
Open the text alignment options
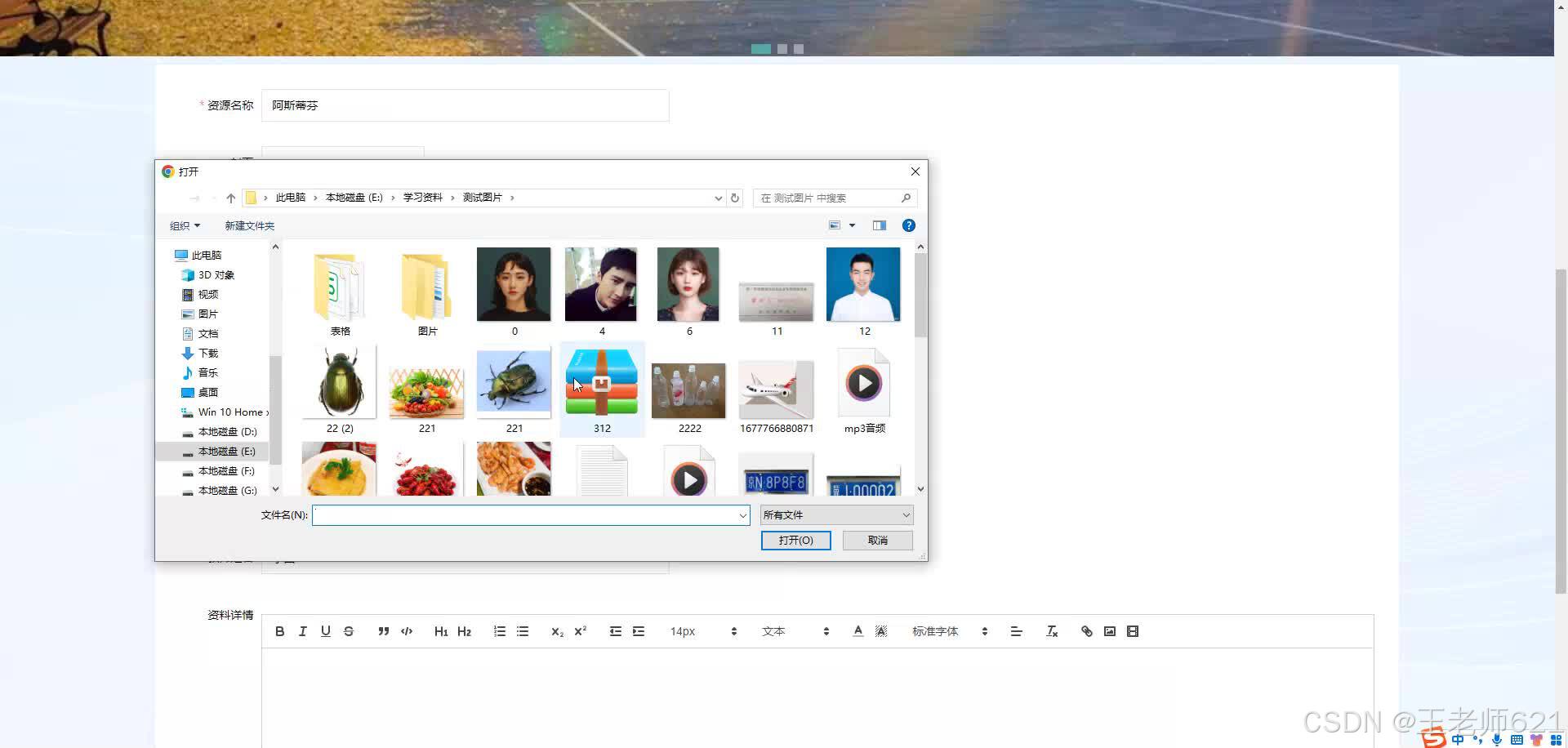(x=1017, y=631)
